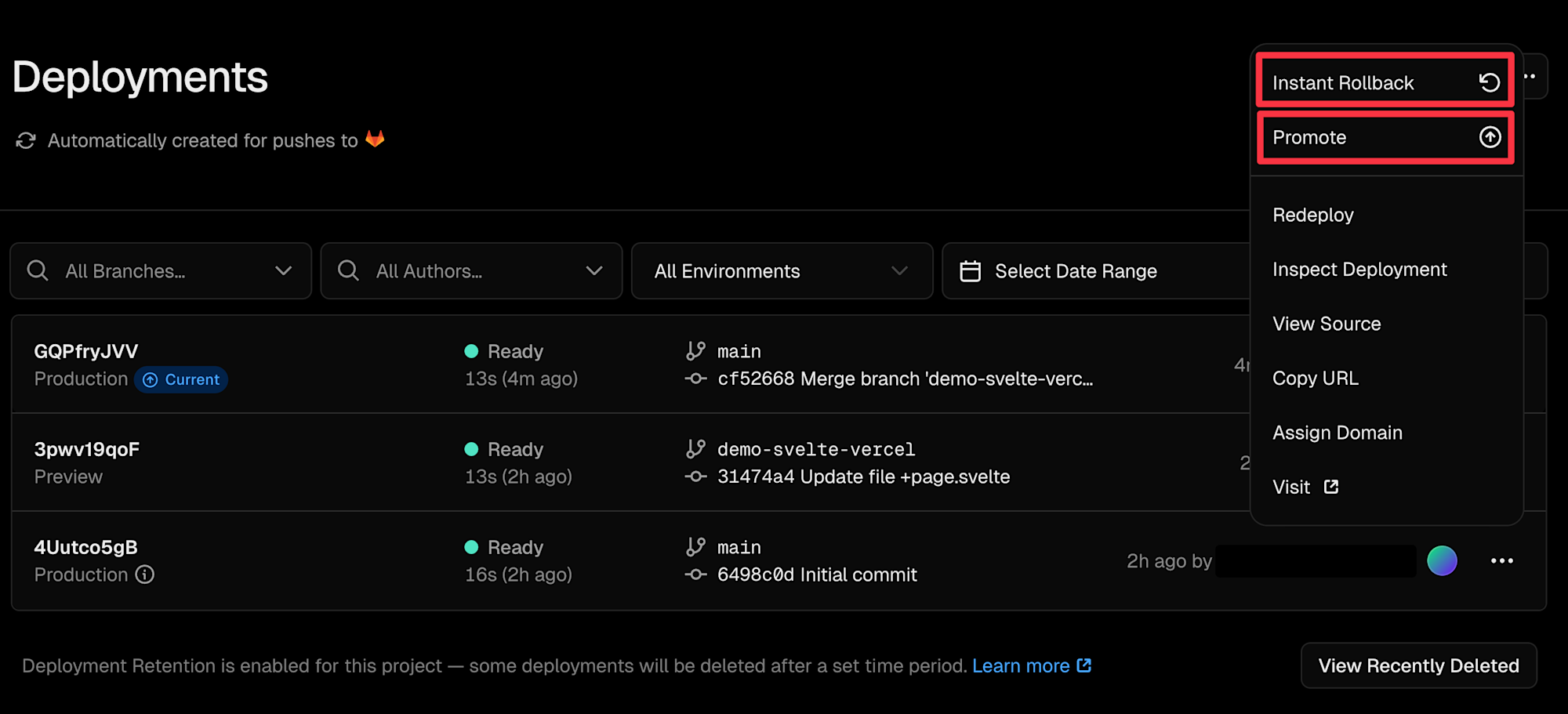Screen dimensions: 1568x714
Task: Select Redeploy from the context menu
Action: pos(1313,215)
